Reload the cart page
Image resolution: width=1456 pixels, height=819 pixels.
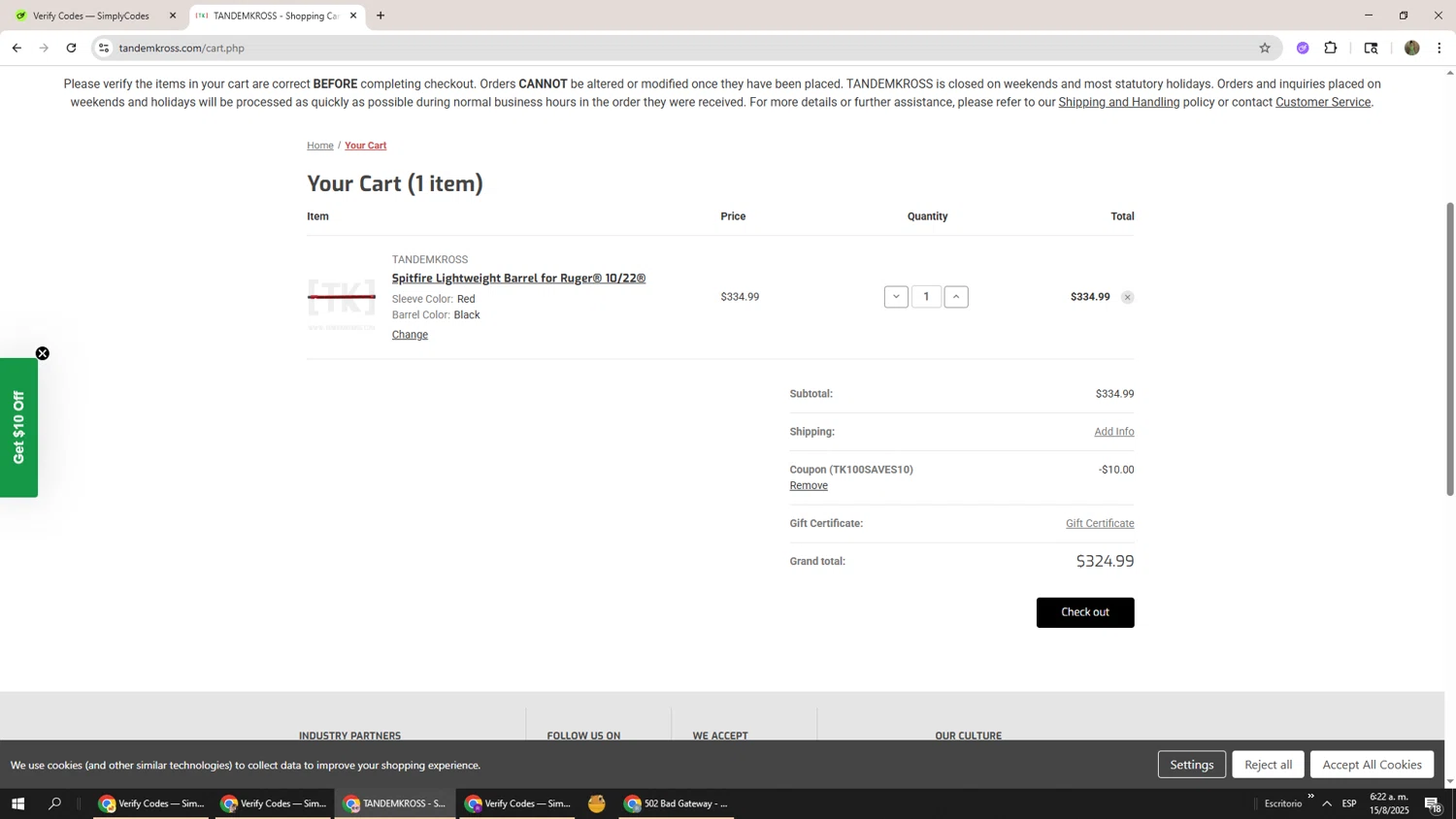tap(71, 48)
